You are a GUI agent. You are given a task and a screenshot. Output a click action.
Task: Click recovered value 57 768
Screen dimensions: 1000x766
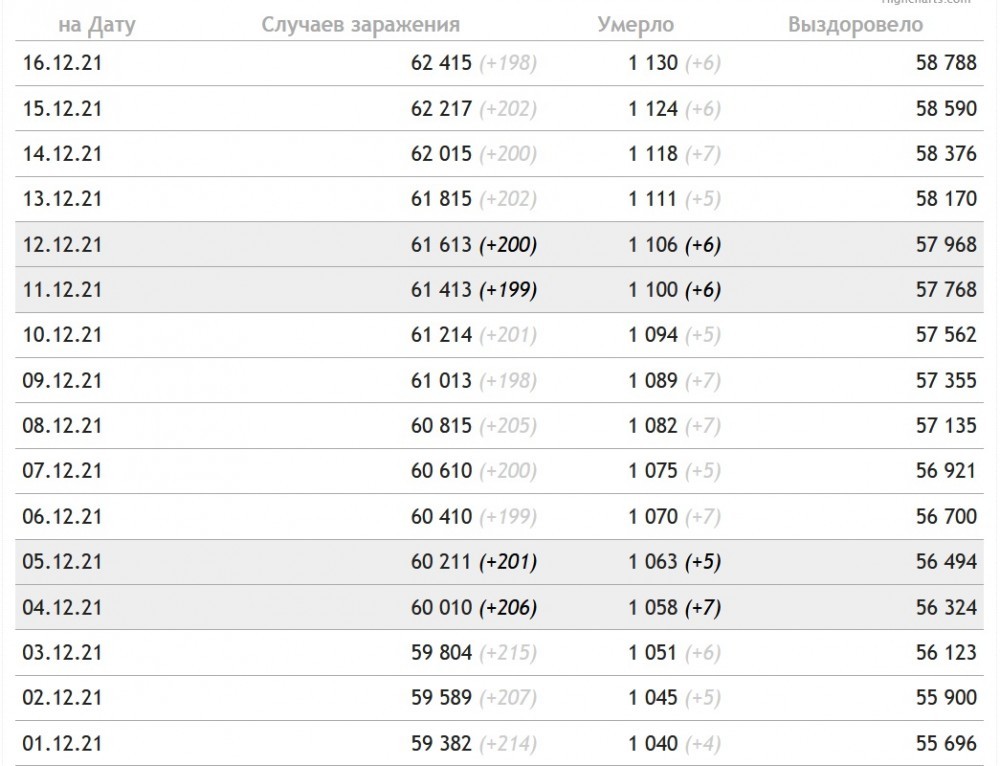point(946,290)
